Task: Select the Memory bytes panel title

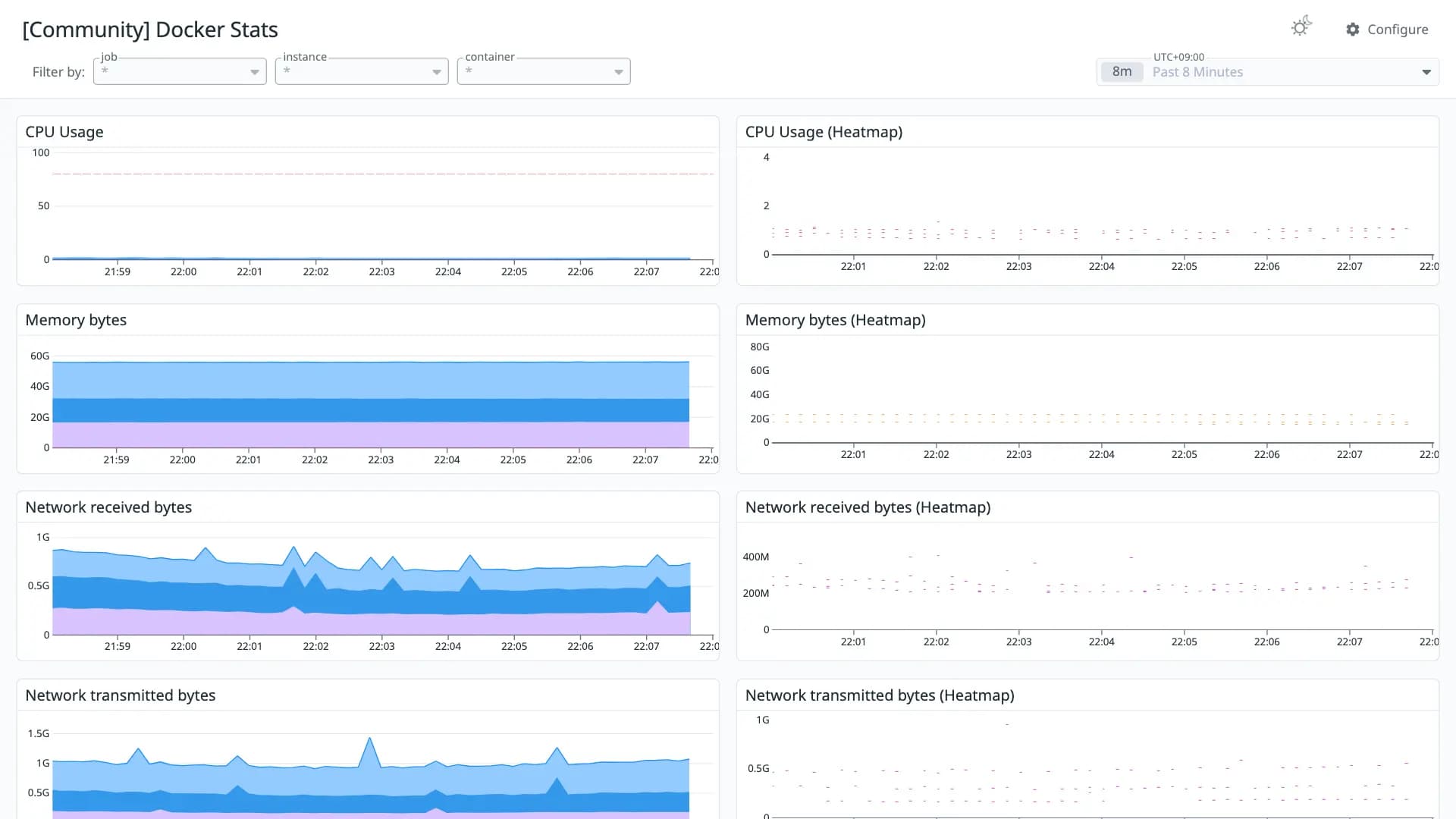Action: [x=76, y=320]
